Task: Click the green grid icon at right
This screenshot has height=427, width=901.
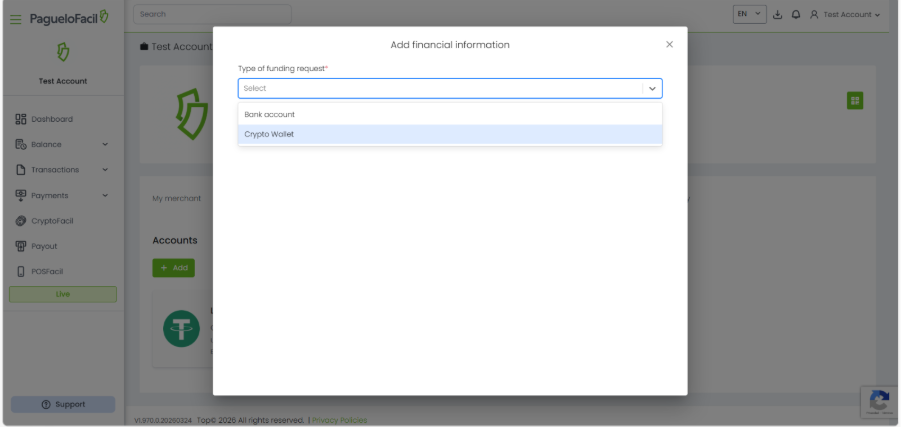Action: click(854, 100)
